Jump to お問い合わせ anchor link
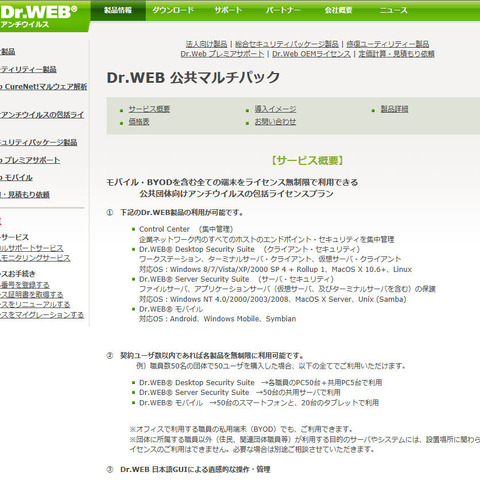This screenshot has width=480, height=480. pos(275,122)
